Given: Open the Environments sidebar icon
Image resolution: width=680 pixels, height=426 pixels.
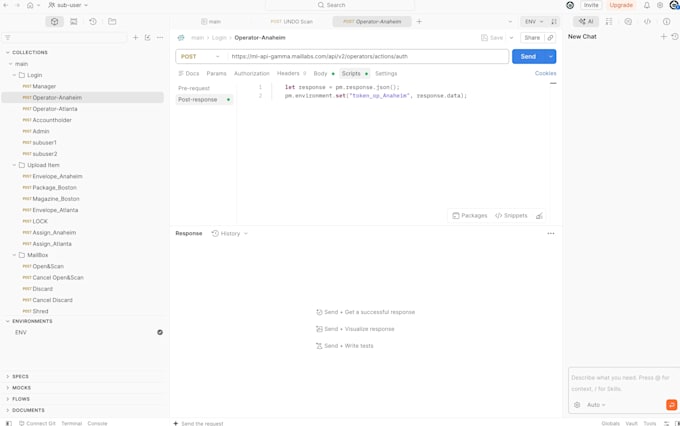Looking at the screenshot, I should tap(74, 21).
